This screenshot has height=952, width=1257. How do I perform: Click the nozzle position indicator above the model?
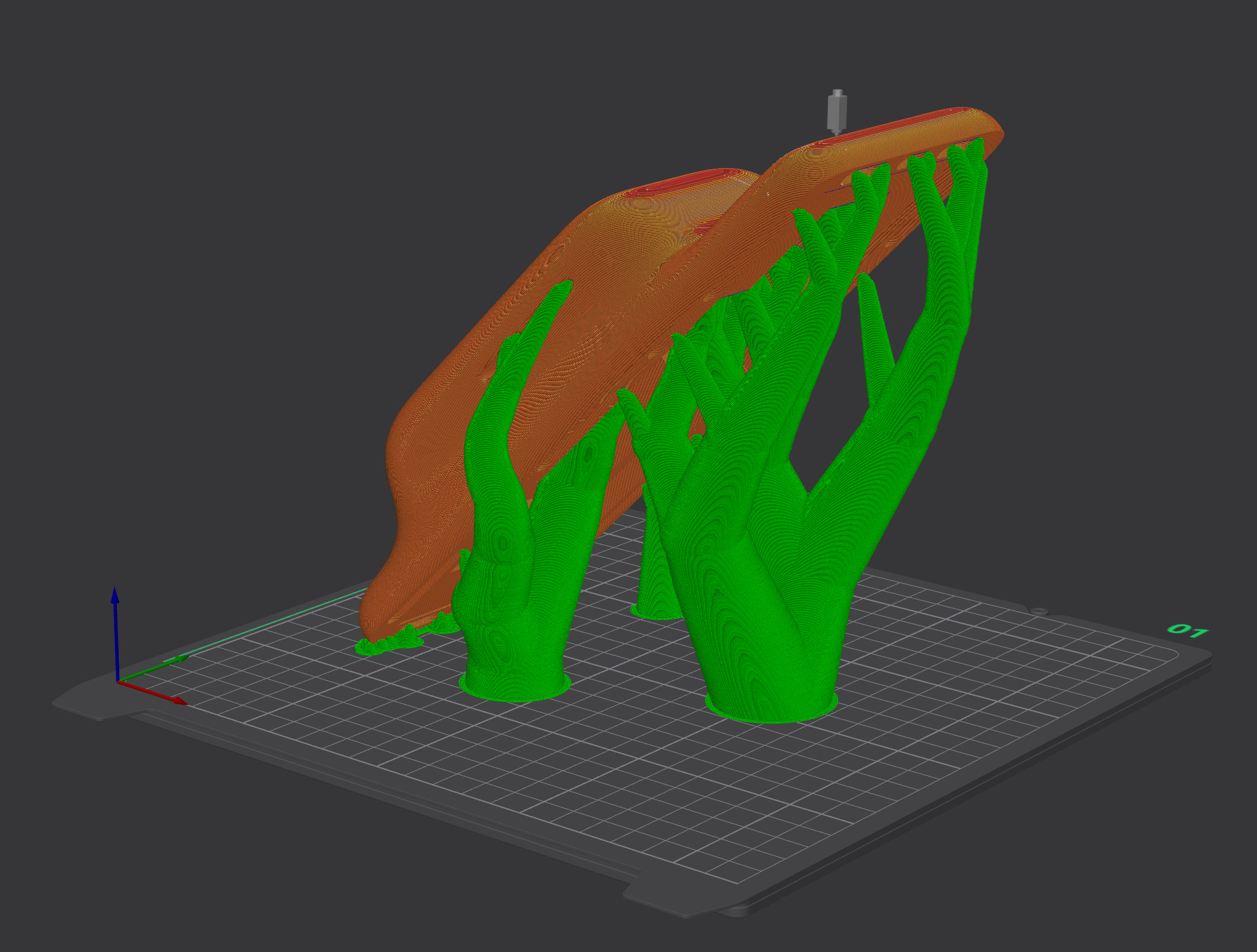point(836,112)
